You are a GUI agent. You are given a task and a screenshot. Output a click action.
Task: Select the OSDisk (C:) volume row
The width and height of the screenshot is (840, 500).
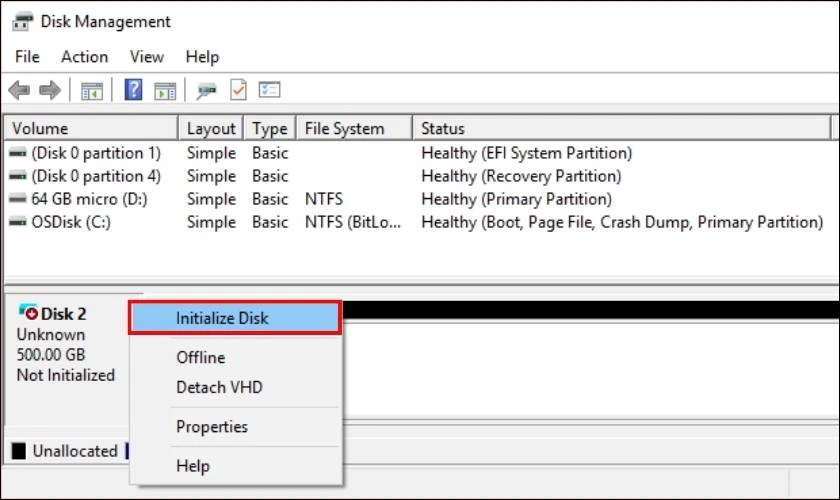tap(70, 222)
